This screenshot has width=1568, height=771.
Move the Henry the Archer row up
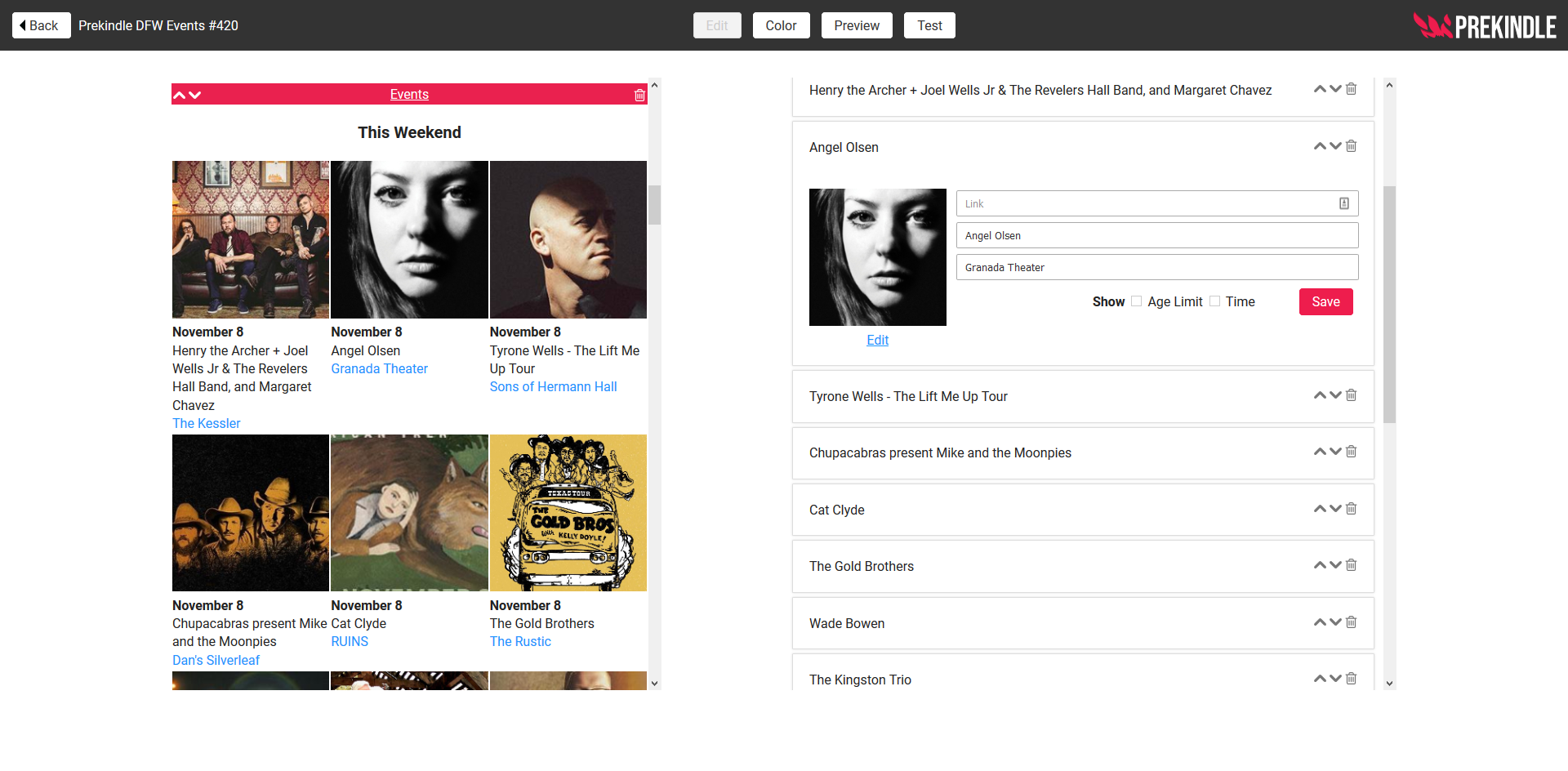click(x=1320, y=89)
